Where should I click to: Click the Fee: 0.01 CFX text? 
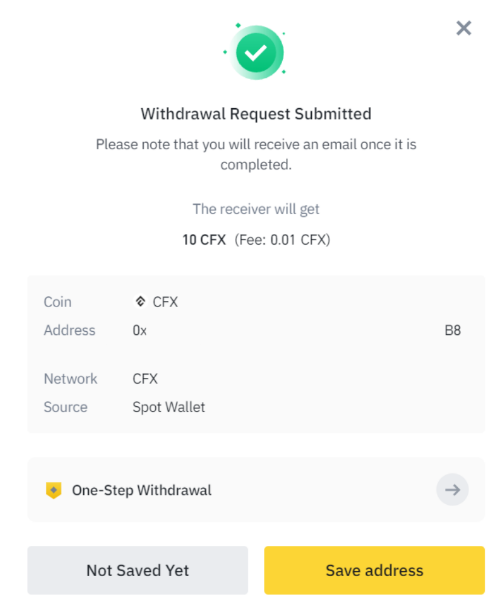click(282, 240)
